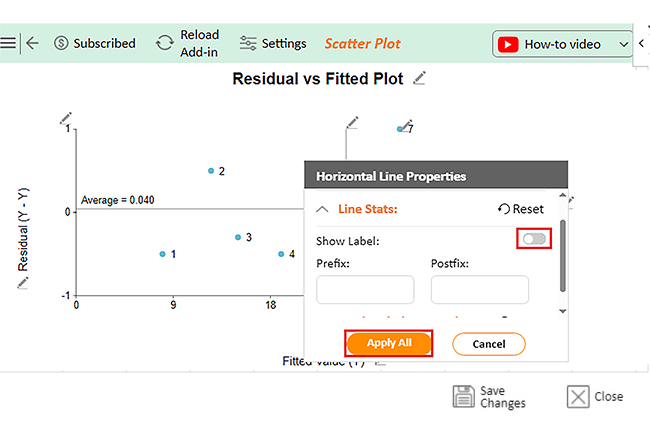The image size is (650, 436).
Task: Click into the Postfix input field
Action: pos(480,289)
